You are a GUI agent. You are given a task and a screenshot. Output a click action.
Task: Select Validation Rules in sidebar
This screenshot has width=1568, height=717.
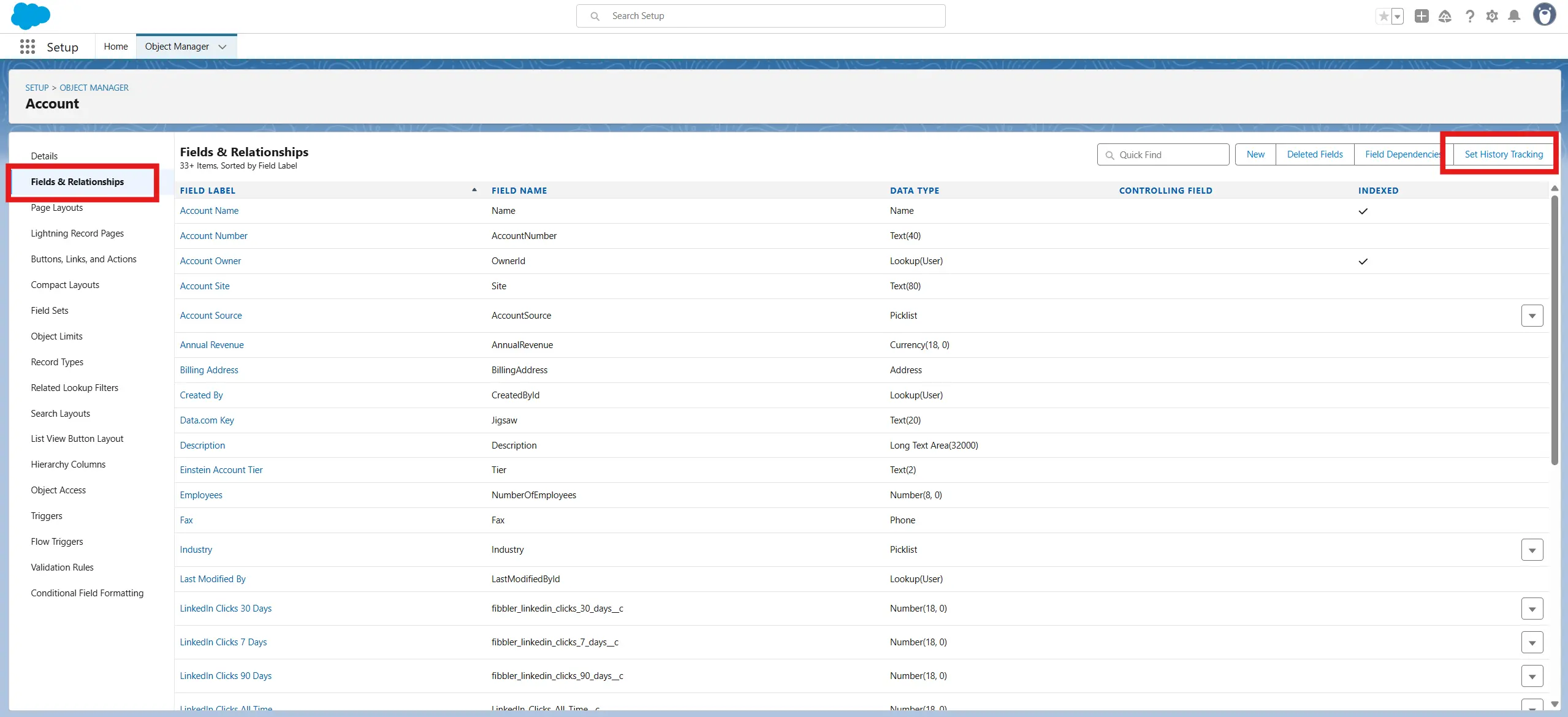tap(63, 567)
